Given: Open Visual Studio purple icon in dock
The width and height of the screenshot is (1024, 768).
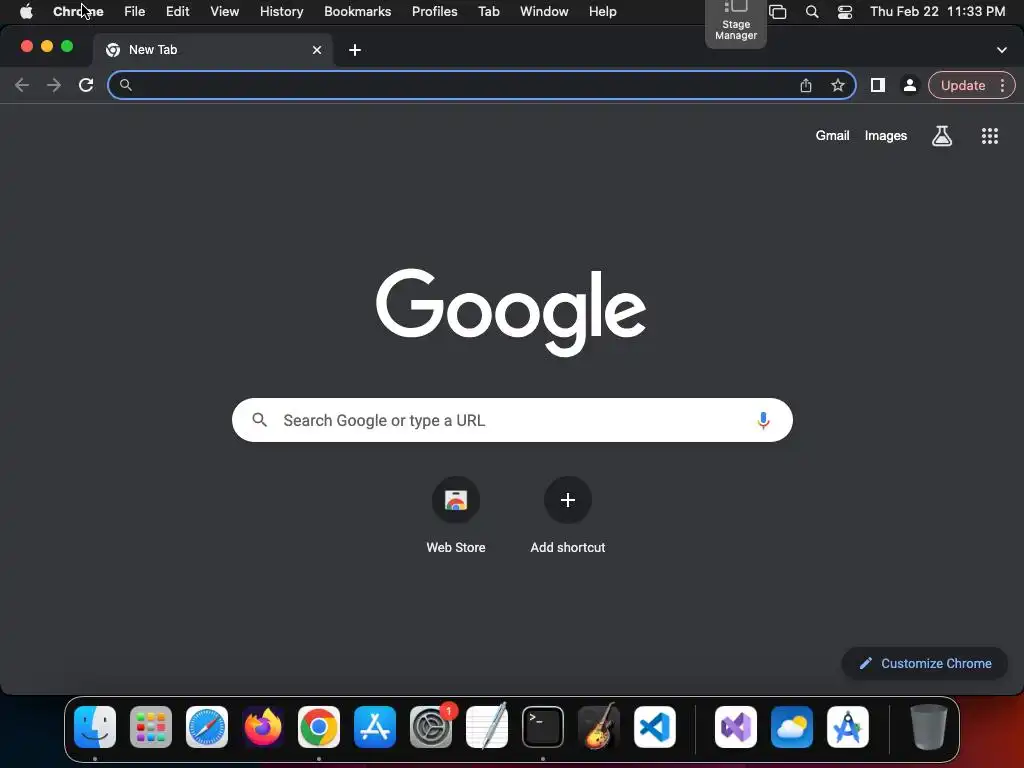Looking at the screenshot, I should coord(736,726).
